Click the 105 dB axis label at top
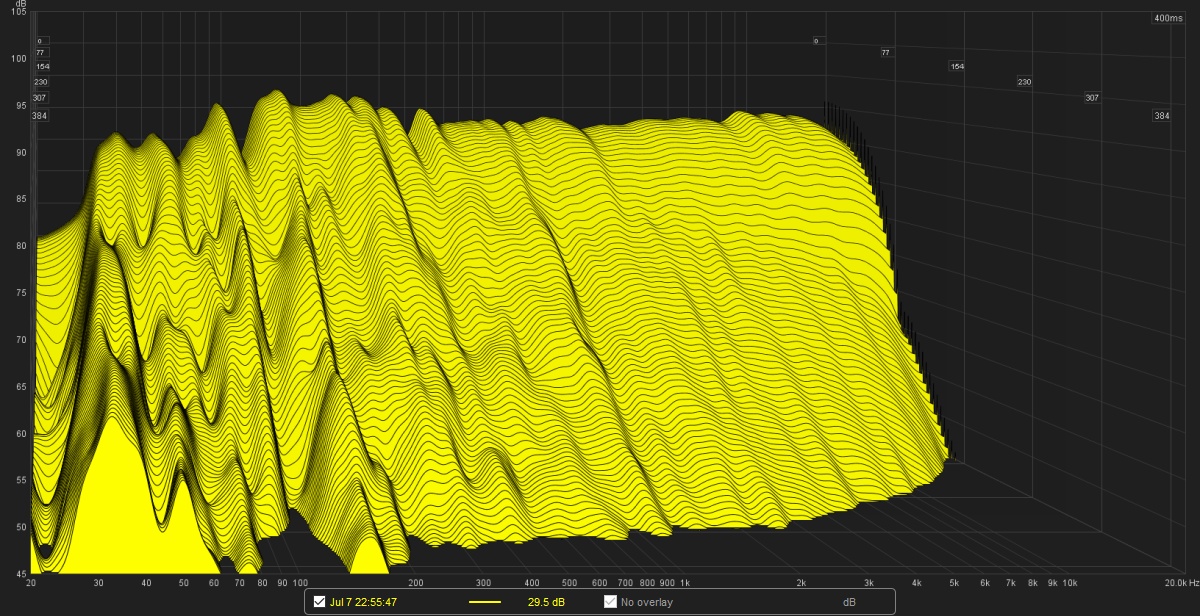Image resolution: width=1200 pixels, height=616 pixels. [21, 12]
